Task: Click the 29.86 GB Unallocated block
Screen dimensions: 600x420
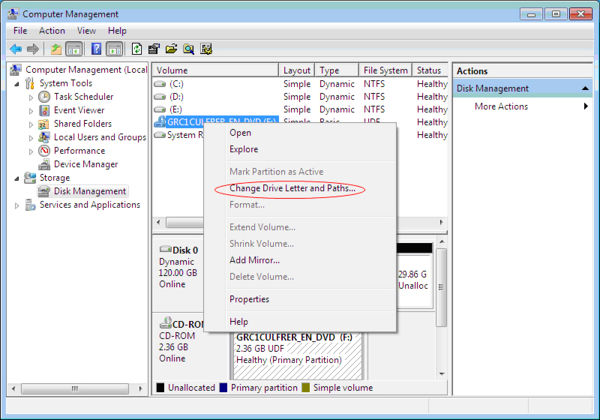Action: pos(414,280)
